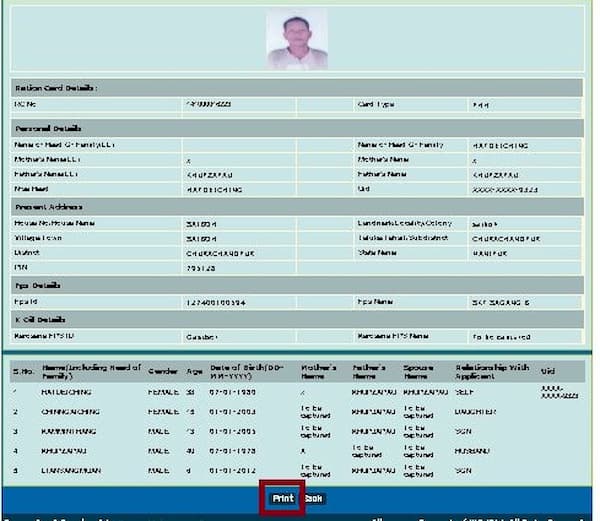Select the 'Personal Details' section header
This screenshot has width=600, height=521.
point(297,129)
